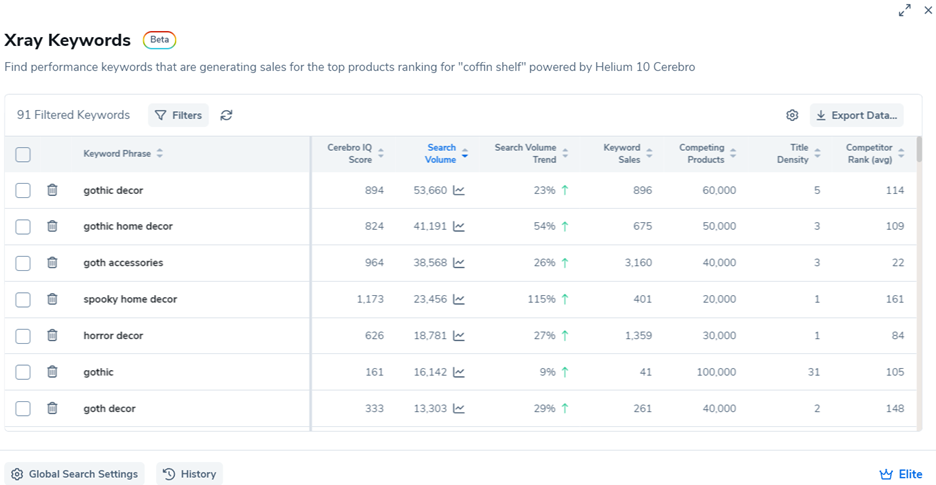Select all keywords with header checkbox
This screenshot has height=485, width=936.
tap(23, 154)
